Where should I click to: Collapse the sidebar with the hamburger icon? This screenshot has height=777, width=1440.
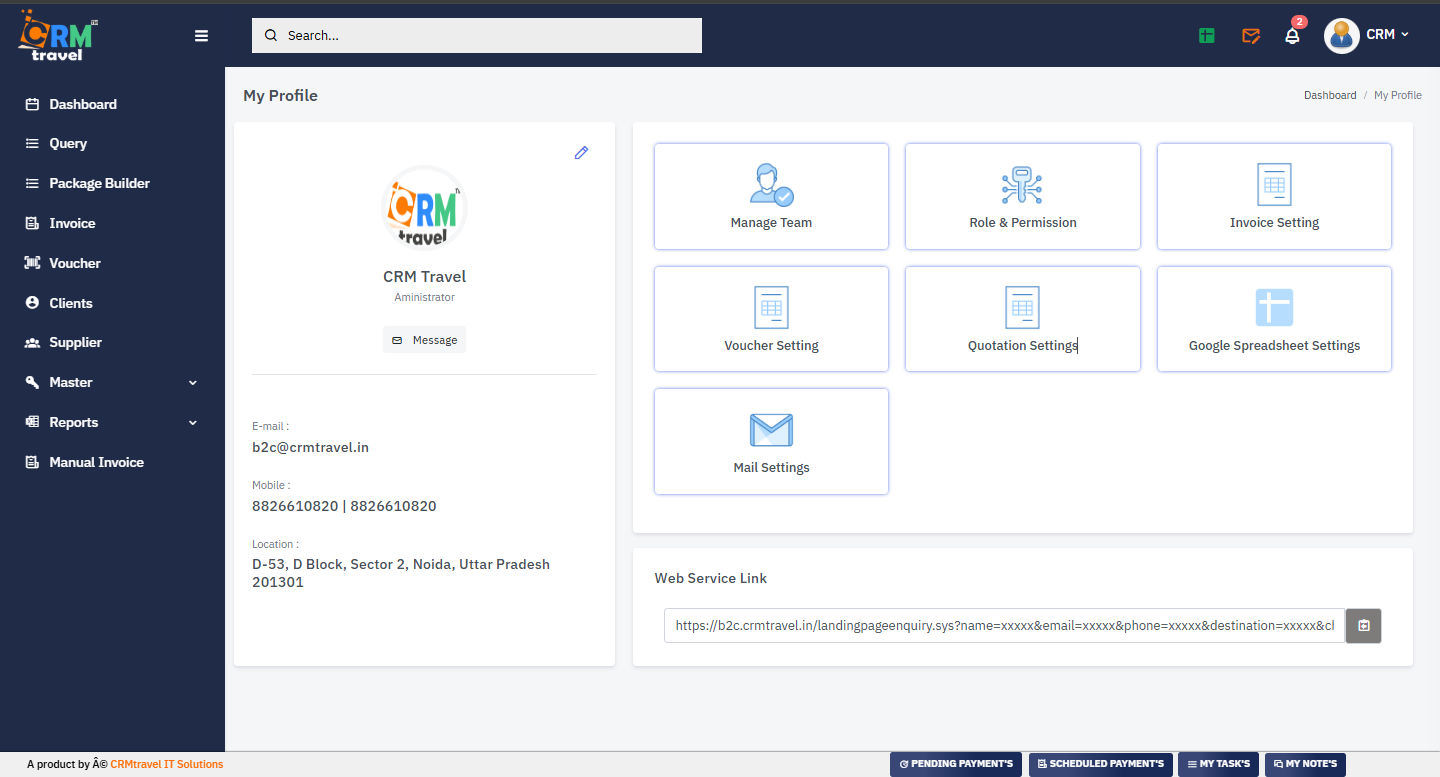[201, 35]
